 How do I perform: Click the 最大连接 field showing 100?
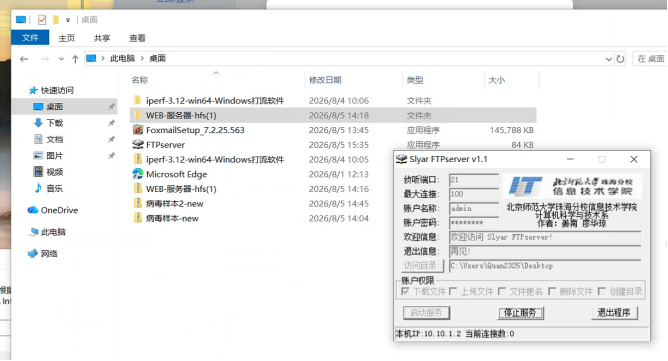(x=474, y=194)
